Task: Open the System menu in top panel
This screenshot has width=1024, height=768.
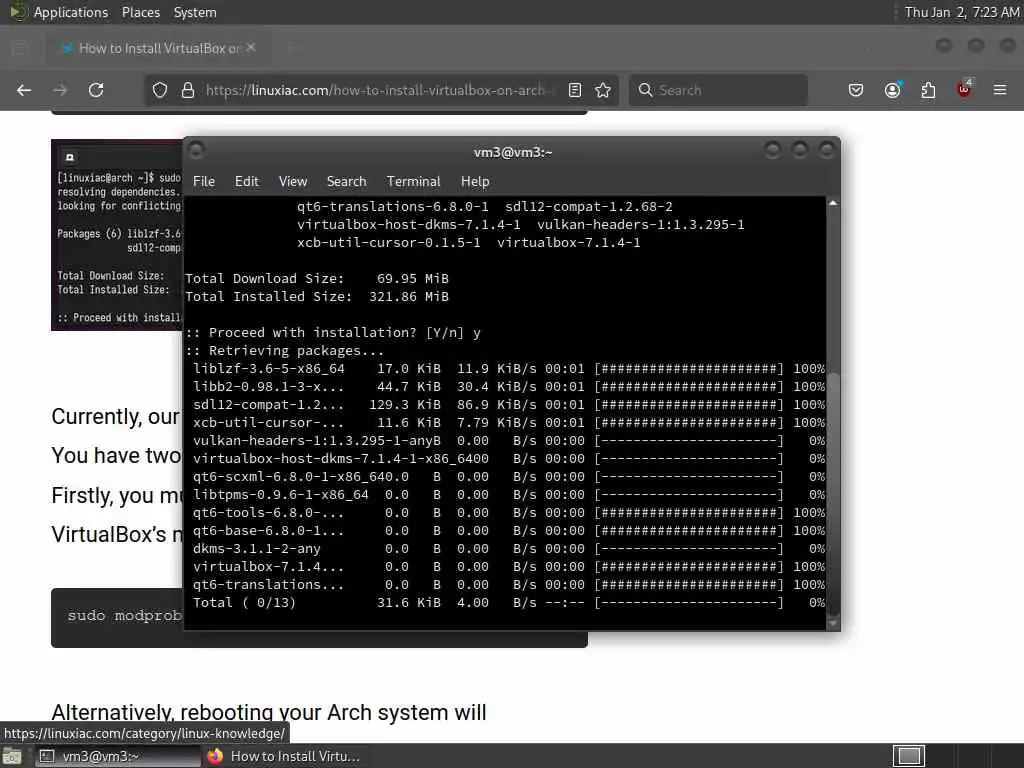Action: [195, 12]
